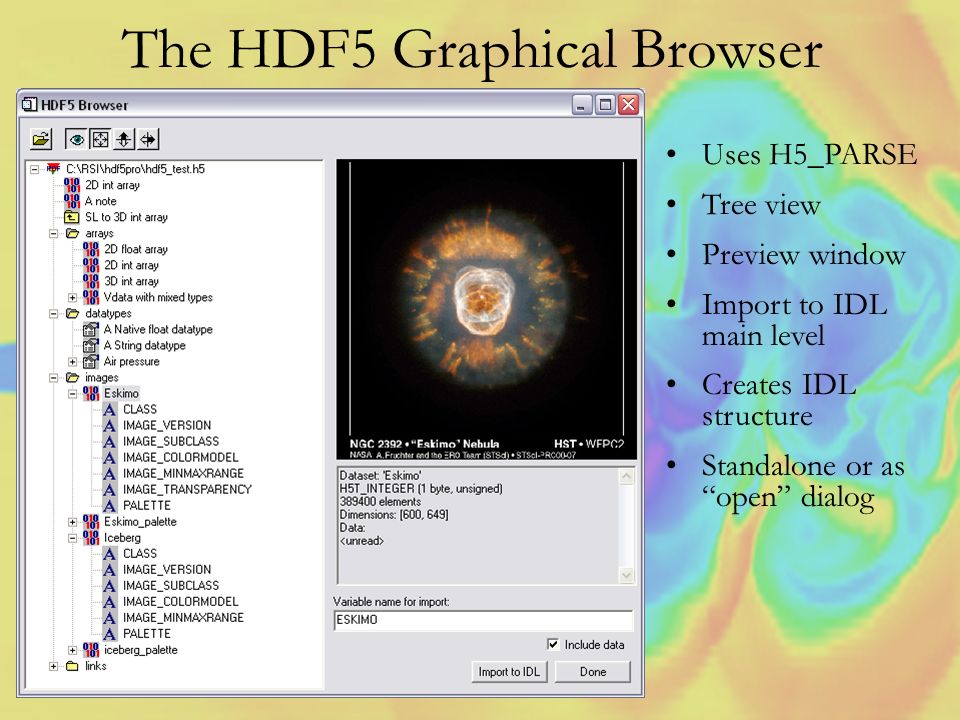Click the IMAGE_TRANSPARENCY attribute icon

pos(110,489)
